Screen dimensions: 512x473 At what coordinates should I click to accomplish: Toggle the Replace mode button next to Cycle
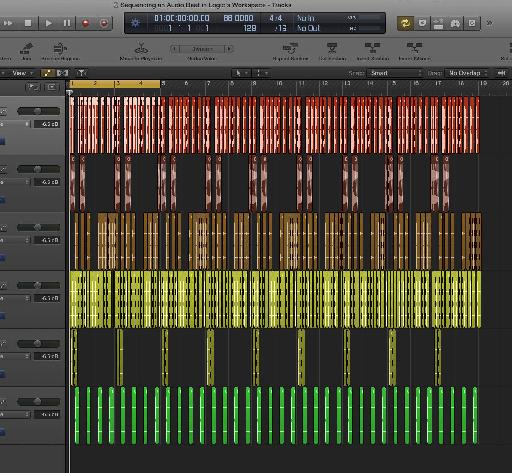[422, 23]
